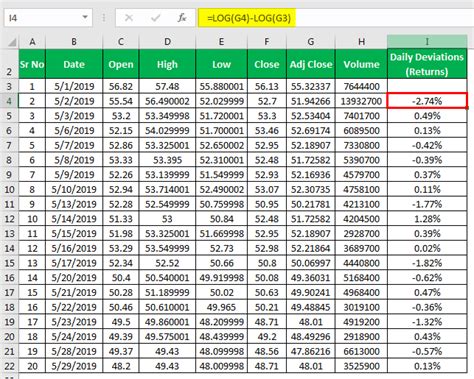Select the returns cell 1.28%
Image resolution: width=474 pixels, height=379 pixels.
click(427, 219)
